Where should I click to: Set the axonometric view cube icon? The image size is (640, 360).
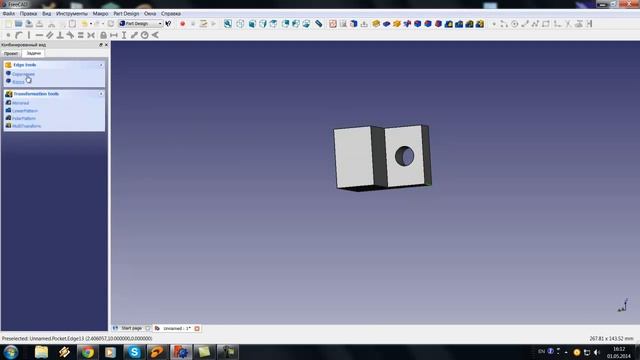coord(240,24)
